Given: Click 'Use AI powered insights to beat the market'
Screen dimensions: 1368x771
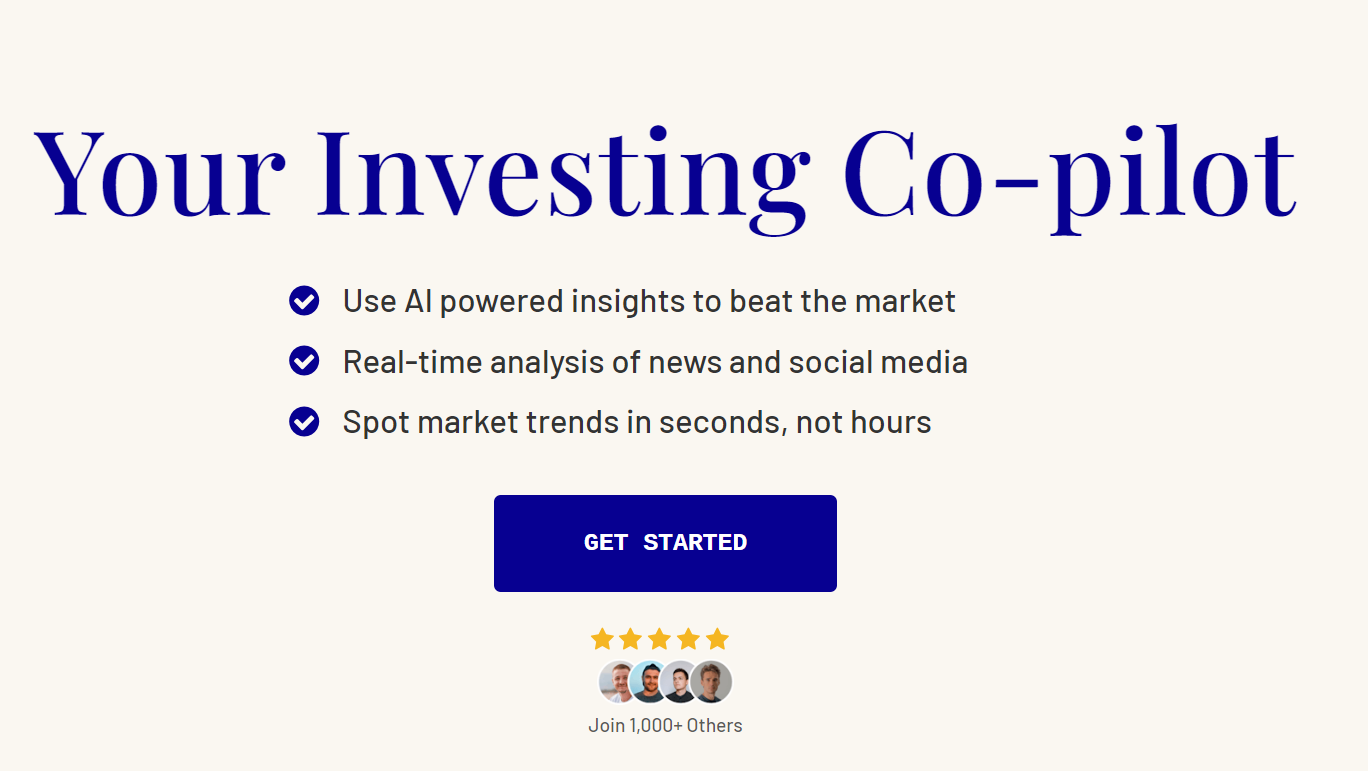Looking at the screenshot, I should coord(649,301).
